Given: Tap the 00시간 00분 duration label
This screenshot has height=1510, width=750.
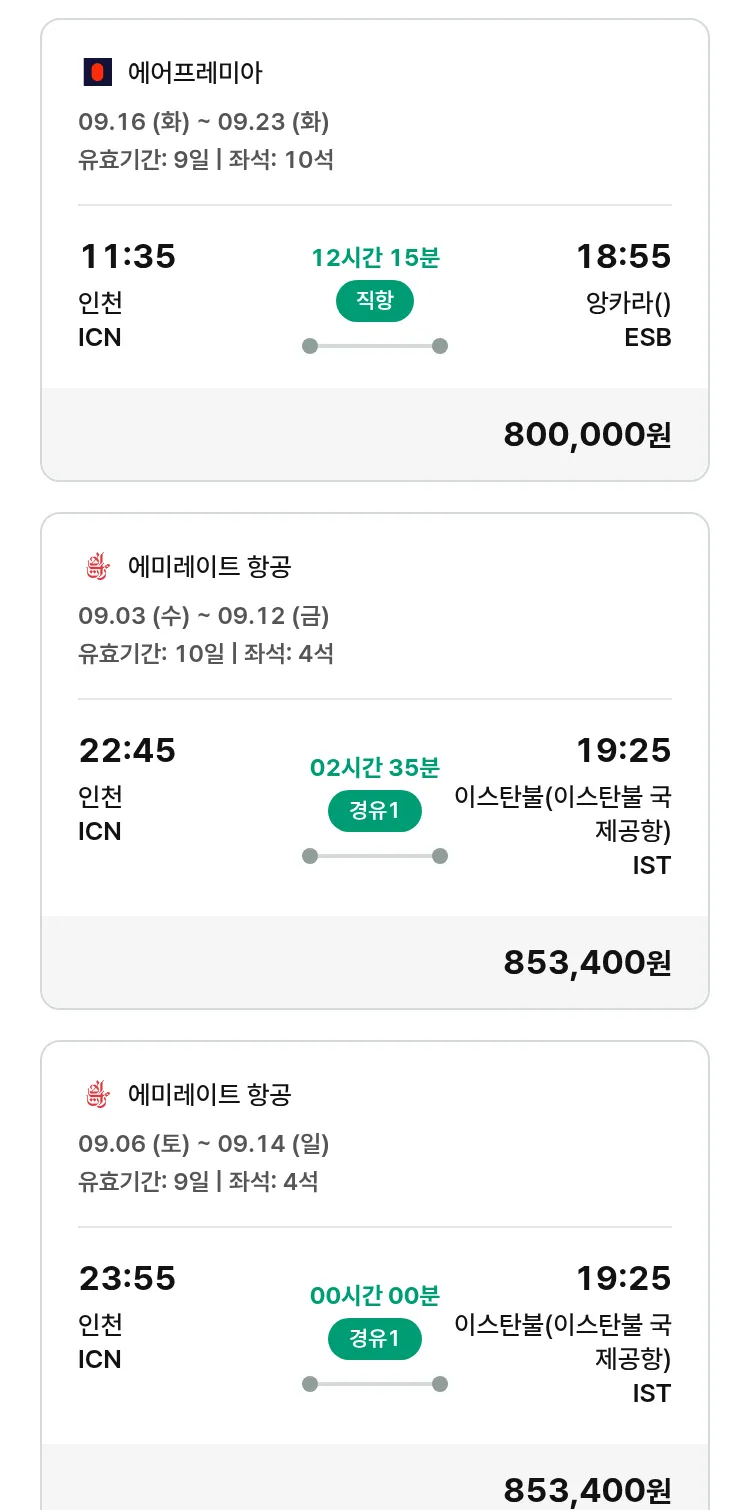Looking at the screenshot, I should [x=375, y=1296].
